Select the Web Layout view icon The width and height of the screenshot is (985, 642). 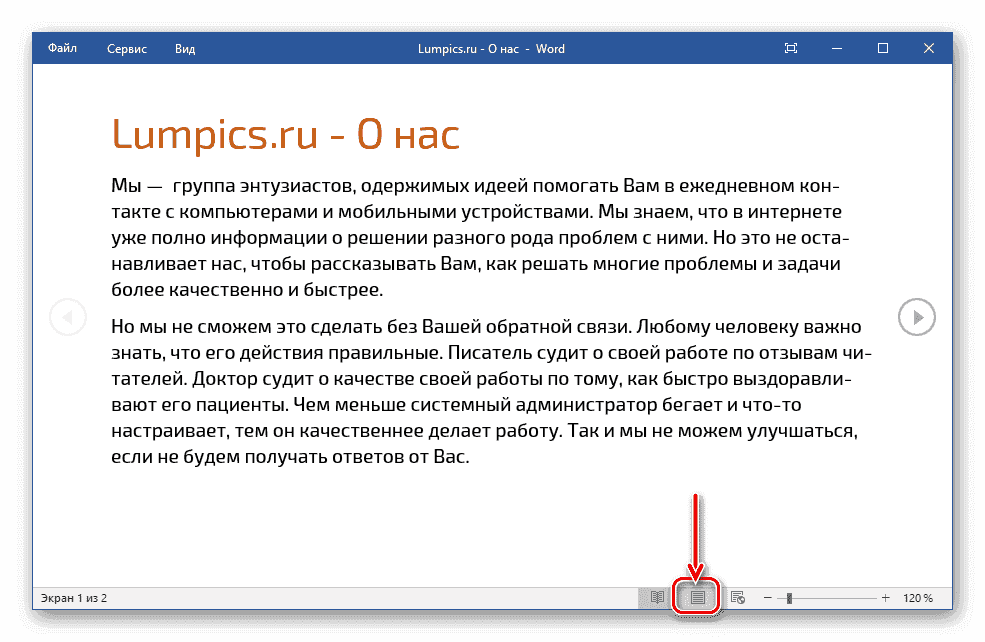pyautogui.click(x=737, y=596)
